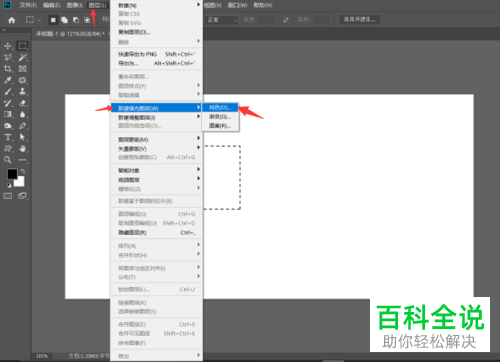Select the Frame tool
Image resolution: width=500 pixels, height=362 pixels.
click(x=22, y=69)
